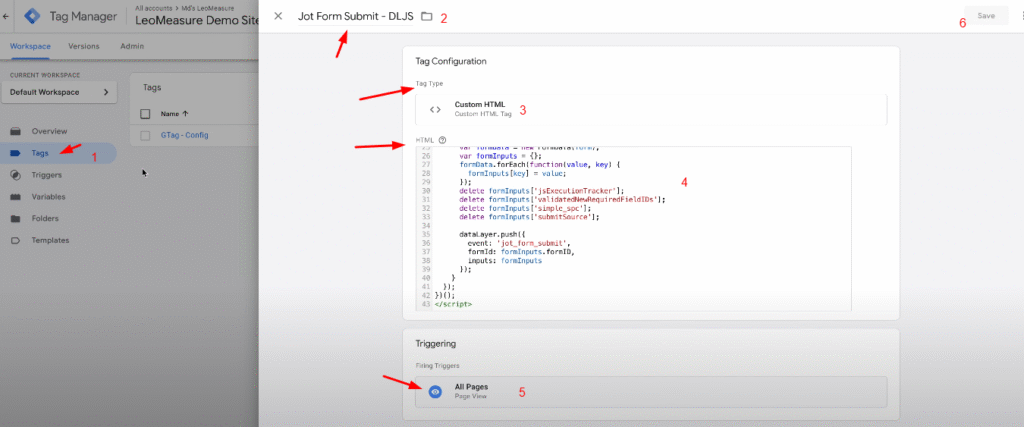Click the back arrow beside Tag Manager logo
Screen dimensions: 1024x427
pos(5,16)
